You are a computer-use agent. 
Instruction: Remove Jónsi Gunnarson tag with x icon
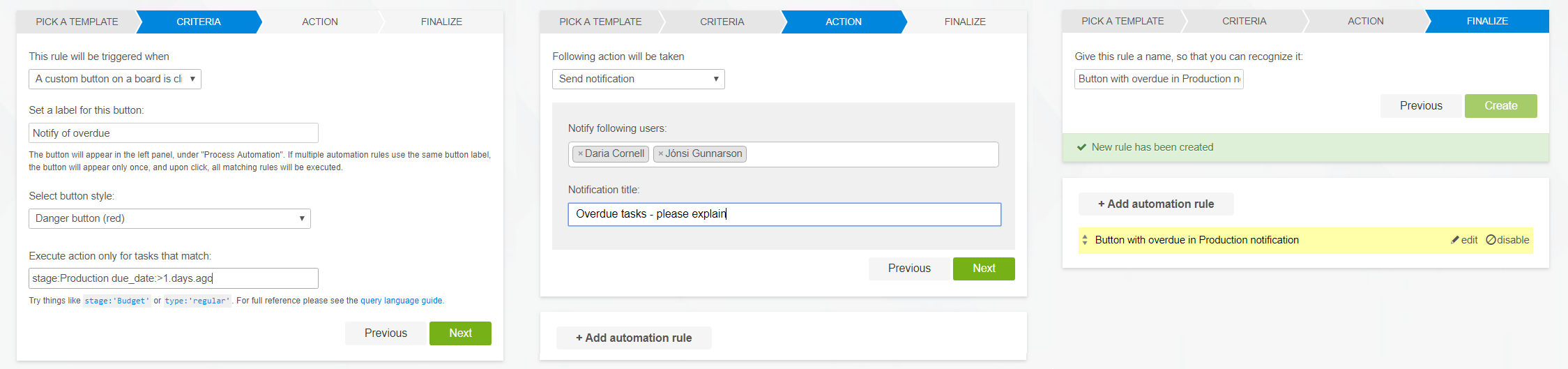[660, 154]
